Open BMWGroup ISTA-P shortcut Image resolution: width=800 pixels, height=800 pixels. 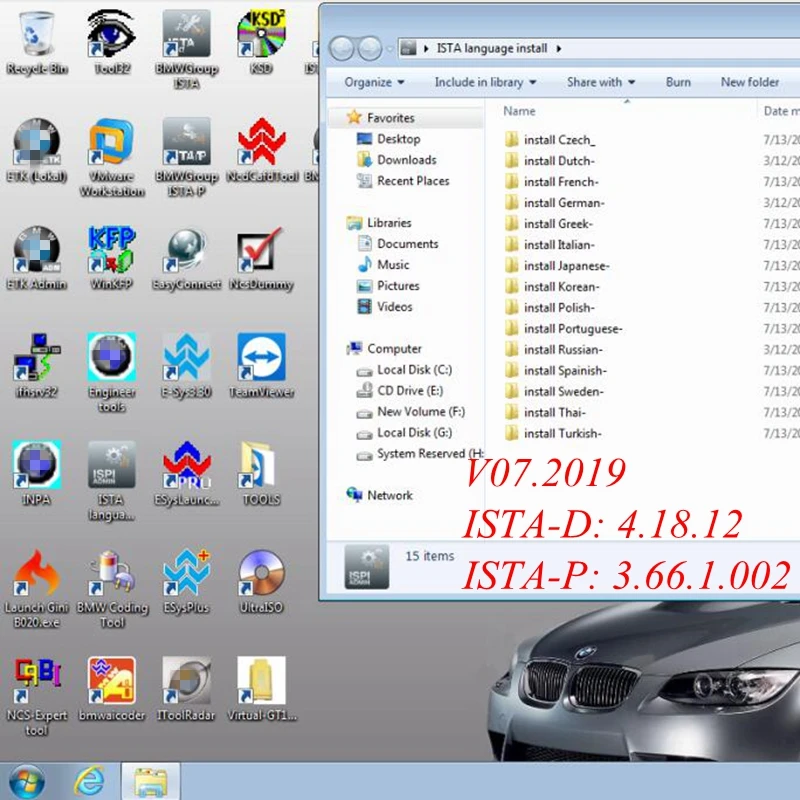point(186,158)
